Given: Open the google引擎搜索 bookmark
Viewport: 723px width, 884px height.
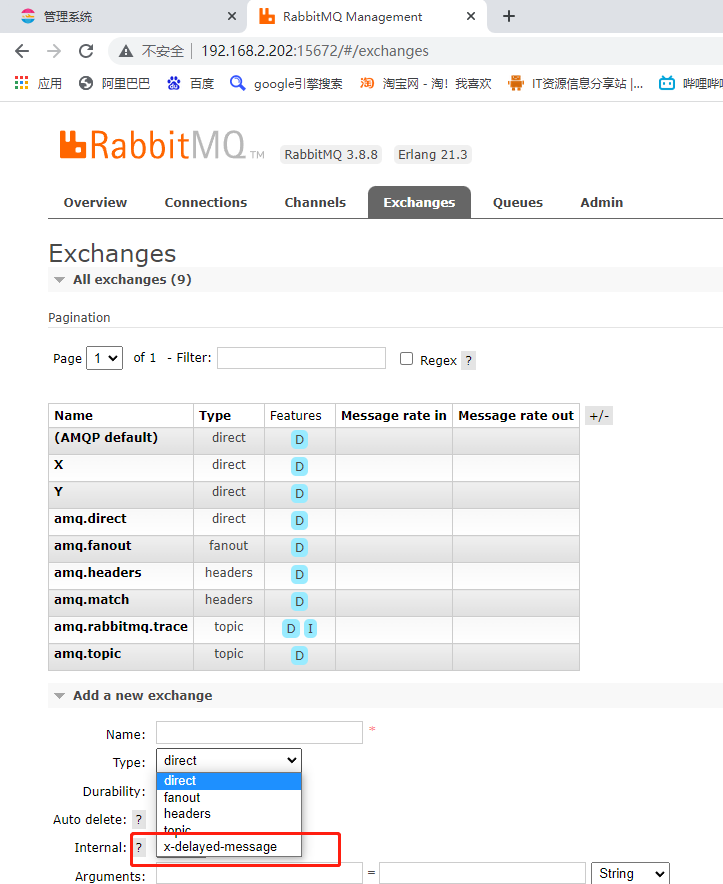Looking at the screenshot, I should tap(286, 83).
